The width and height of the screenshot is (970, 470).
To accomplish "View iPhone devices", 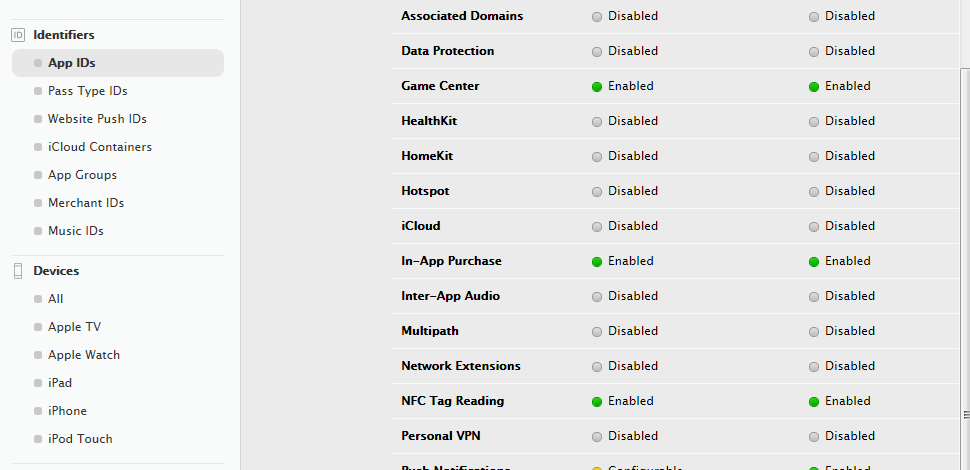I will point(67,411).
